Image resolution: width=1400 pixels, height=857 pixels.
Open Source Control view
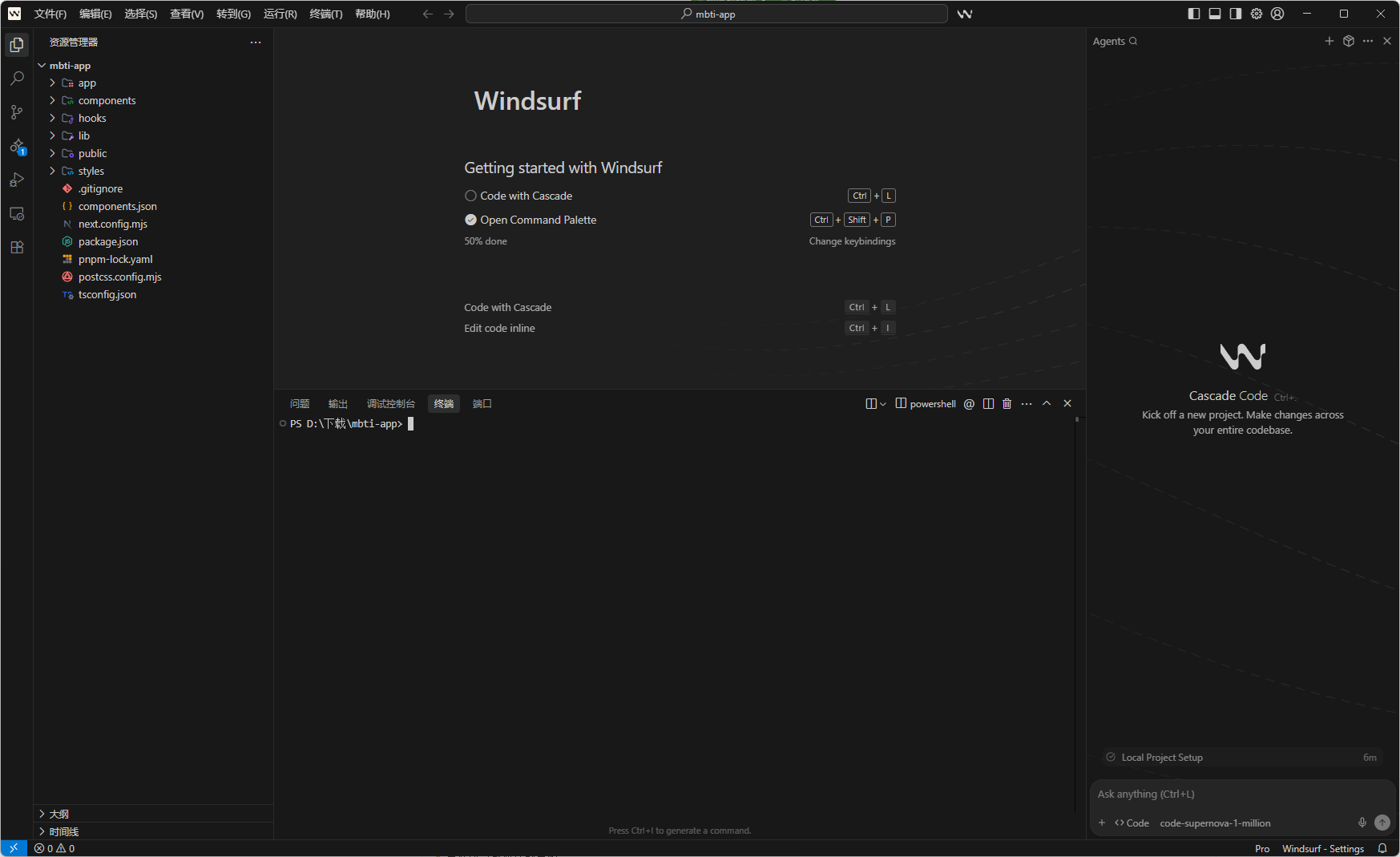tap(17, 112)
